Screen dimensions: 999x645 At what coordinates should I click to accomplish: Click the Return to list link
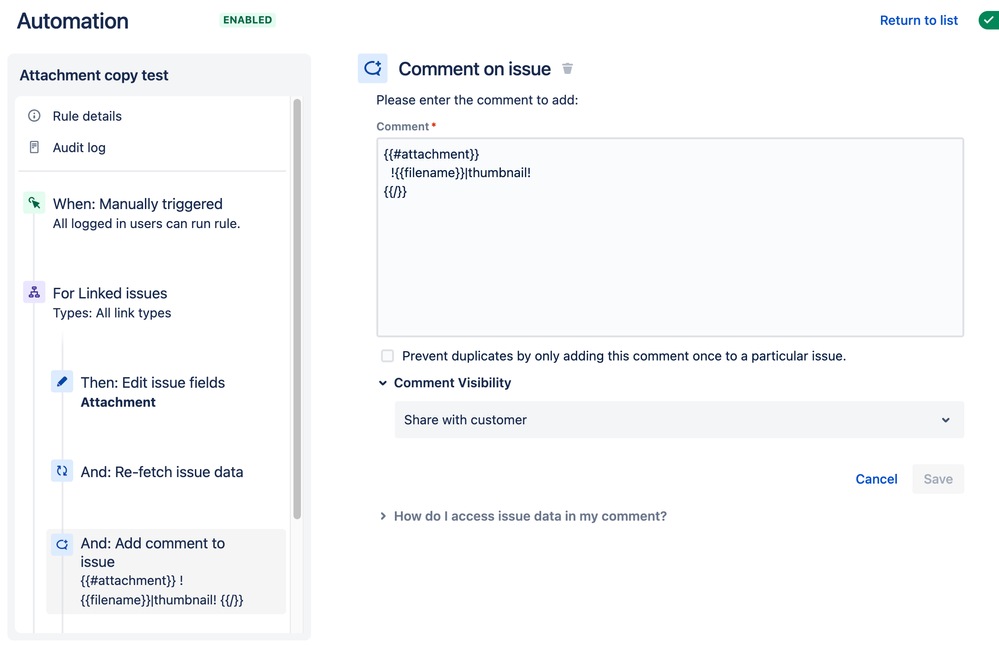(x=919, y=20)
